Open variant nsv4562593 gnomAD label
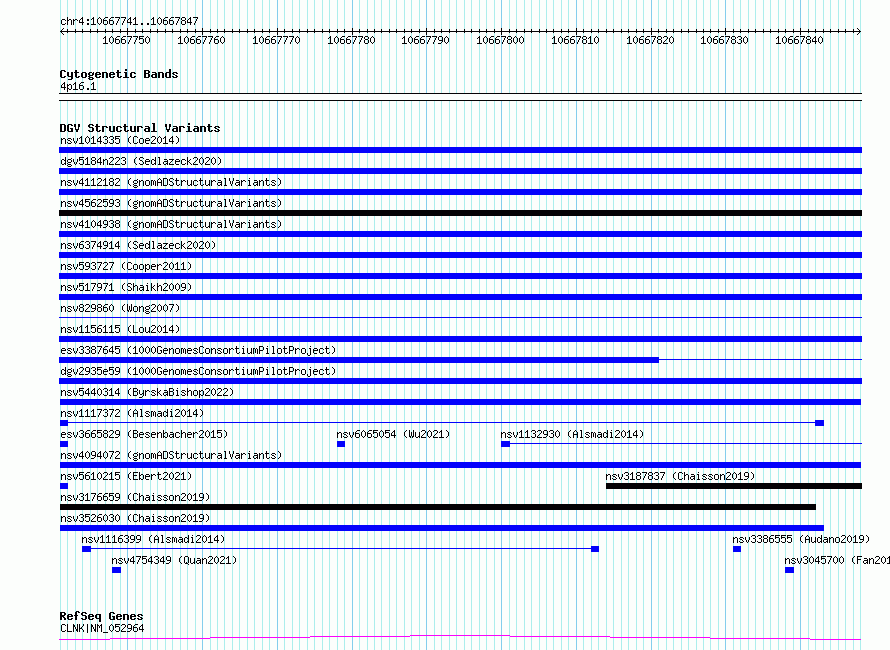The height and width of the screenshot is (650, 890). tap(171, 203)
